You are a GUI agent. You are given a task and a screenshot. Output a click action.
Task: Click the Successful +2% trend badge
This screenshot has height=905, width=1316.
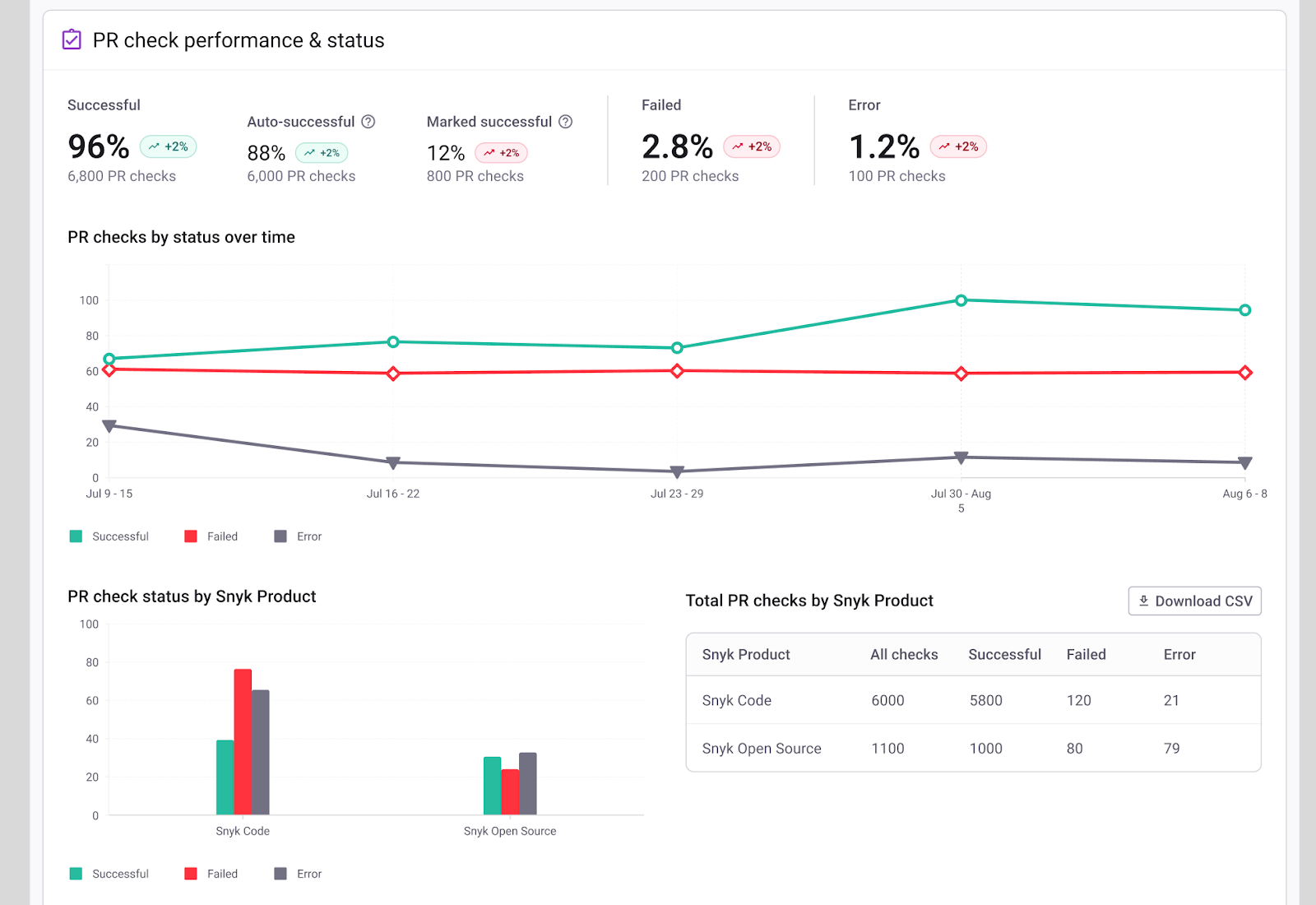(x=169, y=146)
